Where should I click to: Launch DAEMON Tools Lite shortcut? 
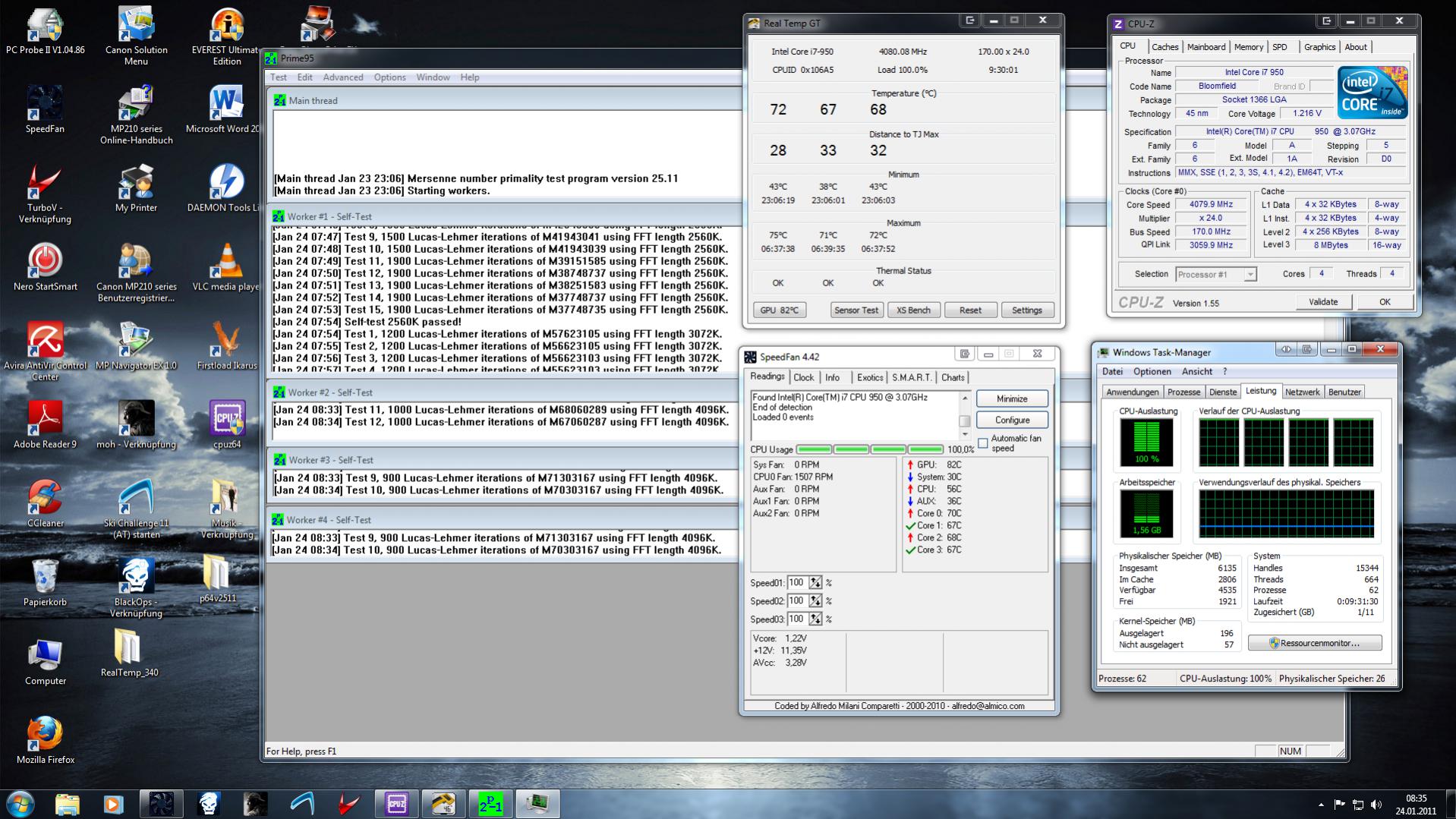225,188
